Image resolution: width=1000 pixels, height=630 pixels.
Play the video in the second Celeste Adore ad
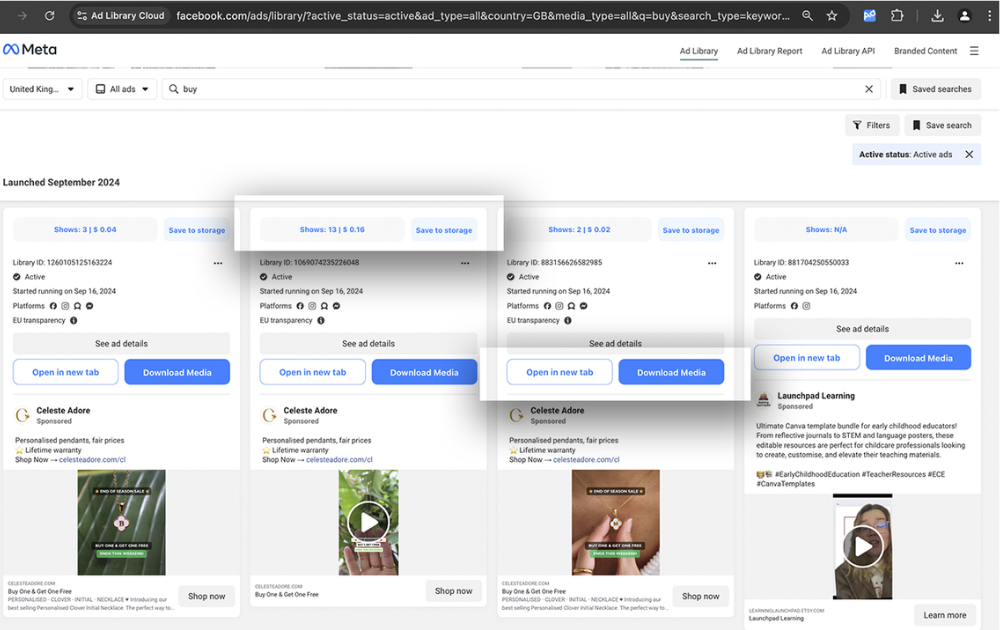[x=369, y=522]
